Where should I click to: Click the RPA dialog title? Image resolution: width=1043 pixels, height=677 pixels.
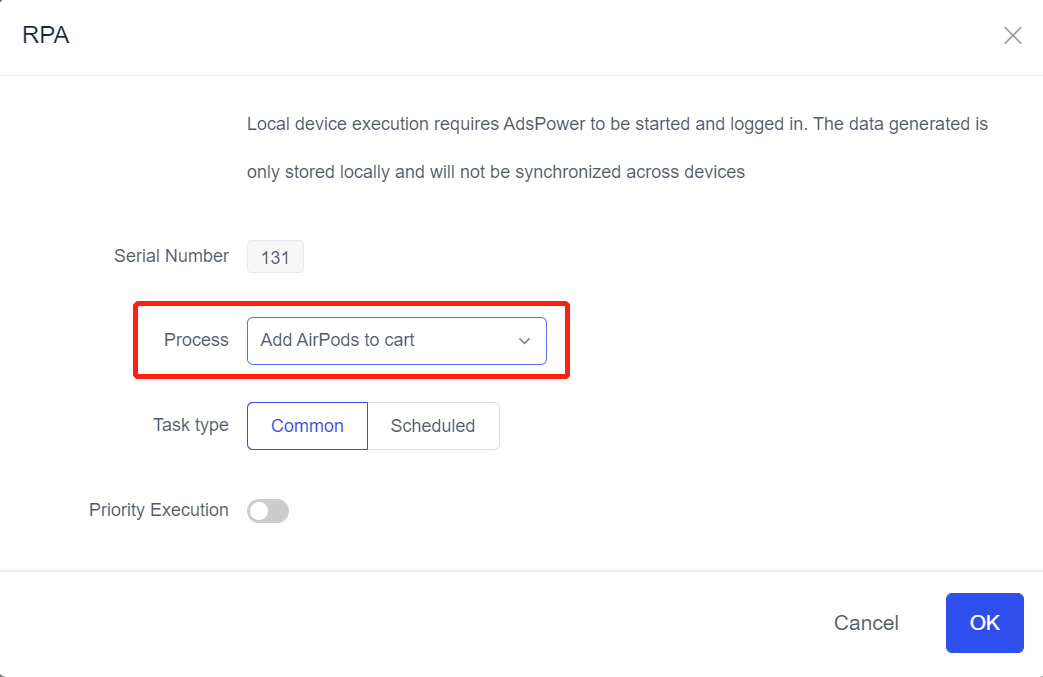coord(46,36)
